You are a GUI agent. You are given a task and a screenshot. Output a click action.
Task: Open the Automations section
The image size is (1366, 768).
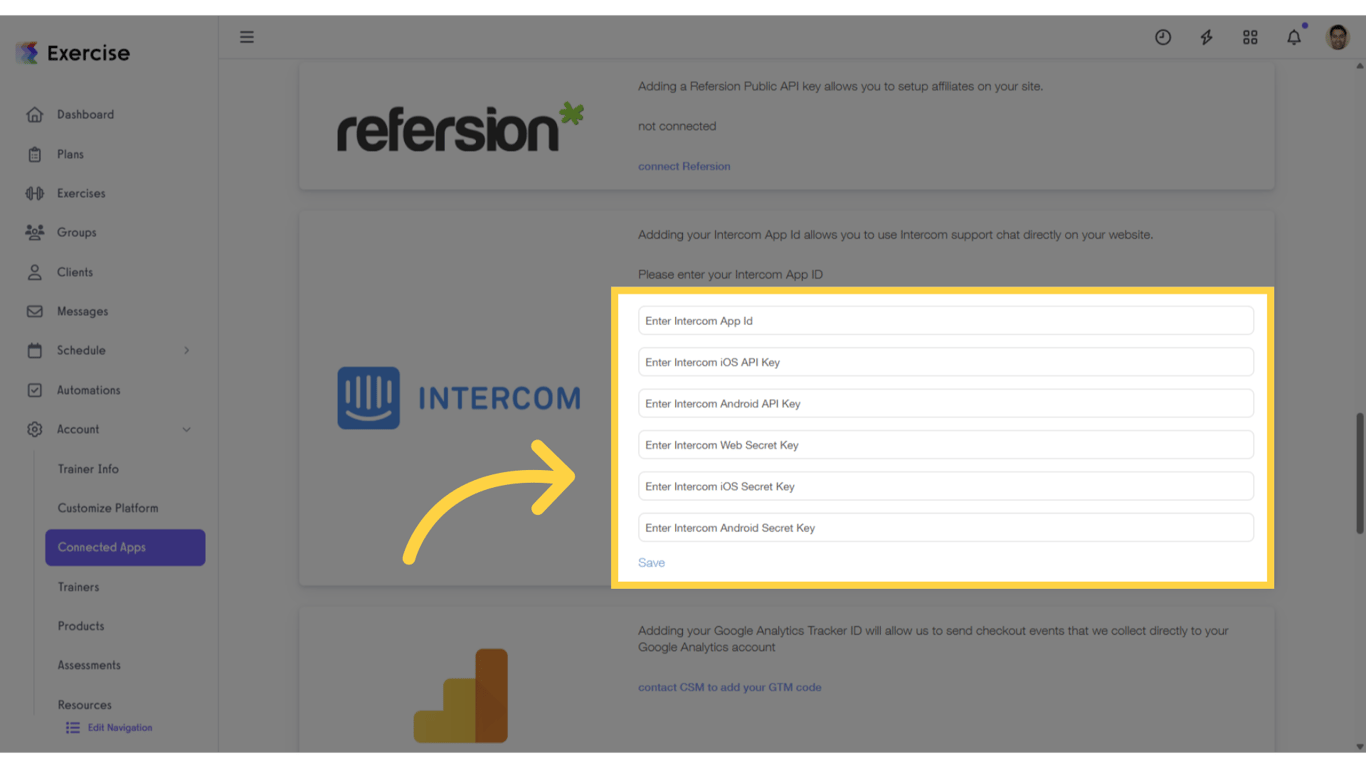89,390
